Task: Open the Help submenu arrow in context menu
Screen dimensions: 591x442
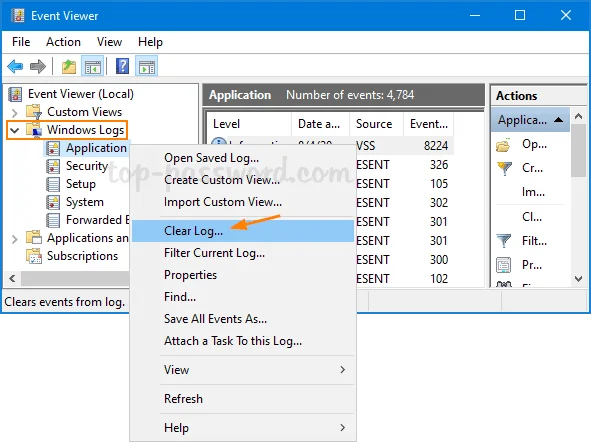Action: pos(342,428)
